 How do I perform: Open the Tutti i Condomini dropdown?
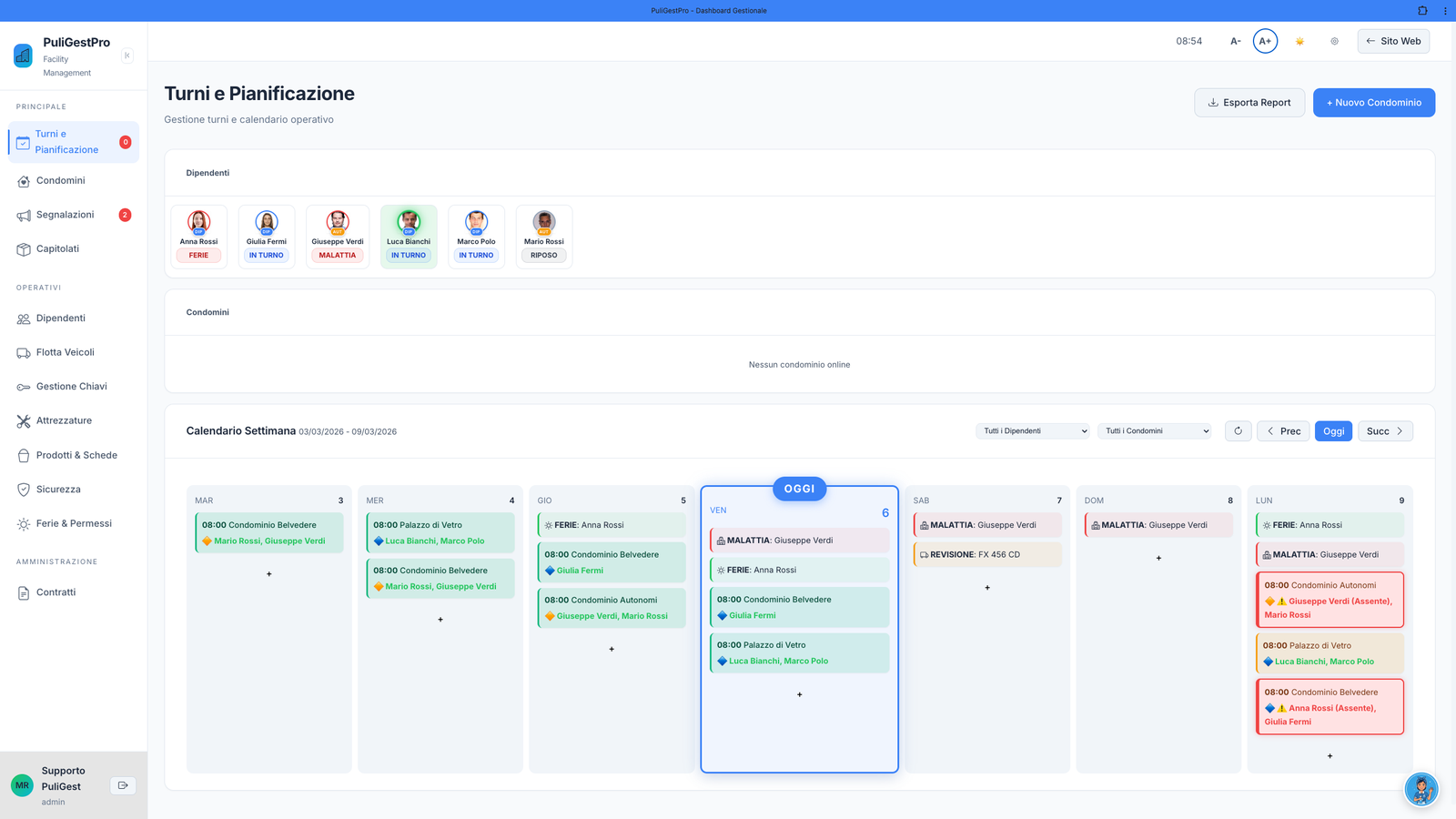click(x=1154, y=430)
